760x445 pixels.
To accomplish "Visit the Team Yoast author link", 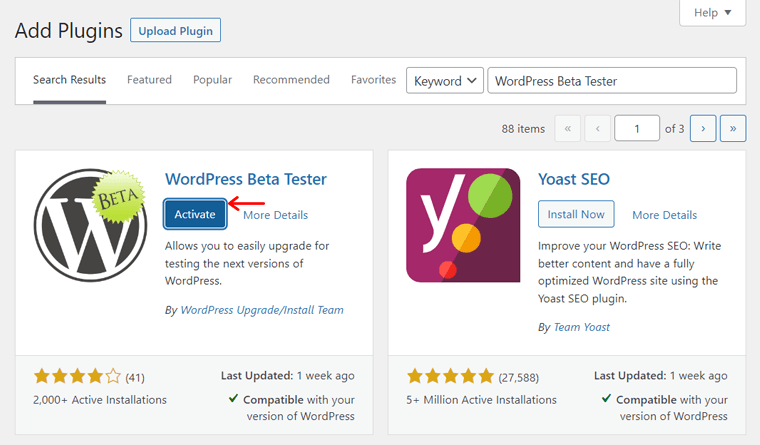I will [581, 327].
